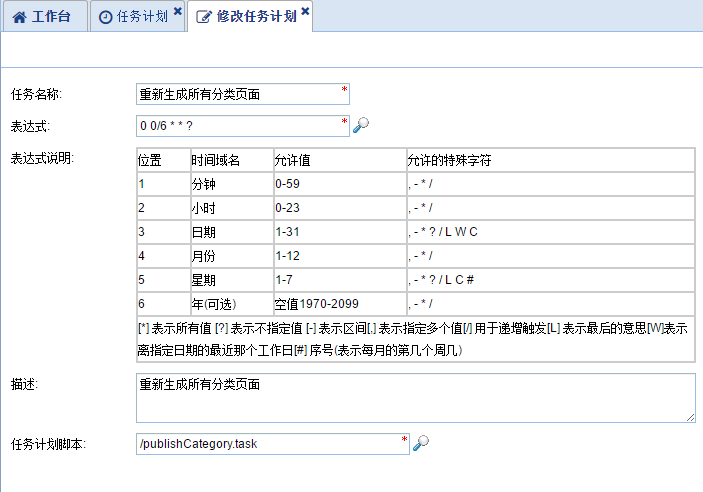Image resolution: width=703 pixels, height=492 pixels.
Task: Close the 任务计划 tab
Action: click(178, 12)
